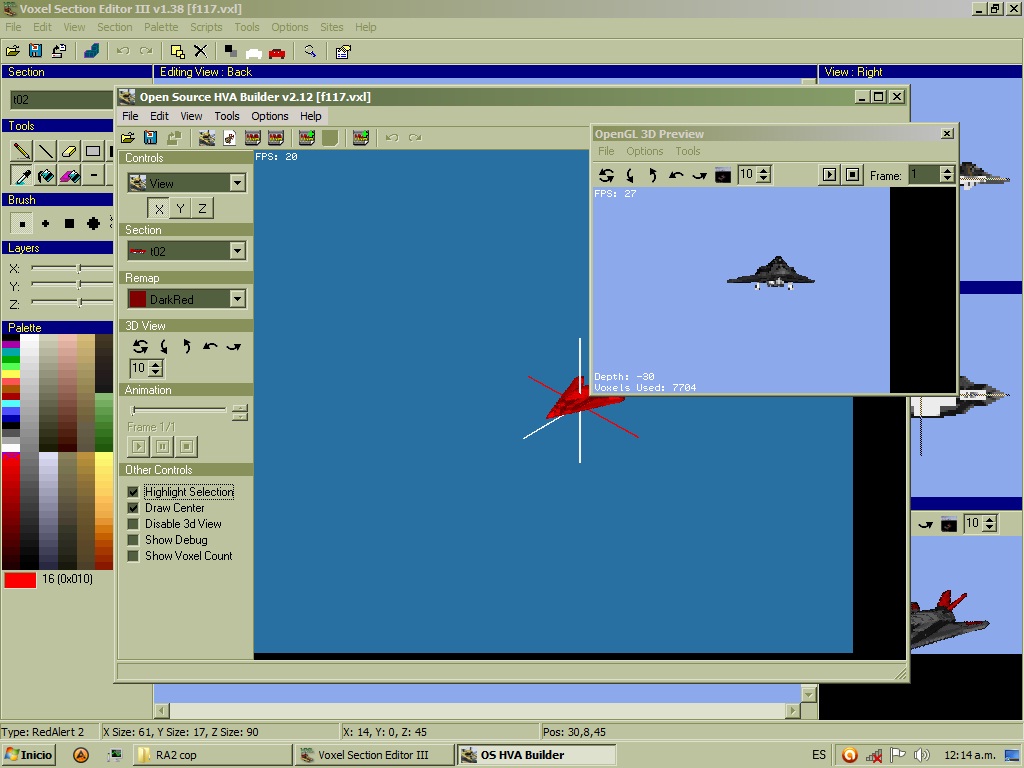Click the red selected color swatch below Palette
Image resolution: width=1024 pixels, height=768 pixels.
click(20, 580)
